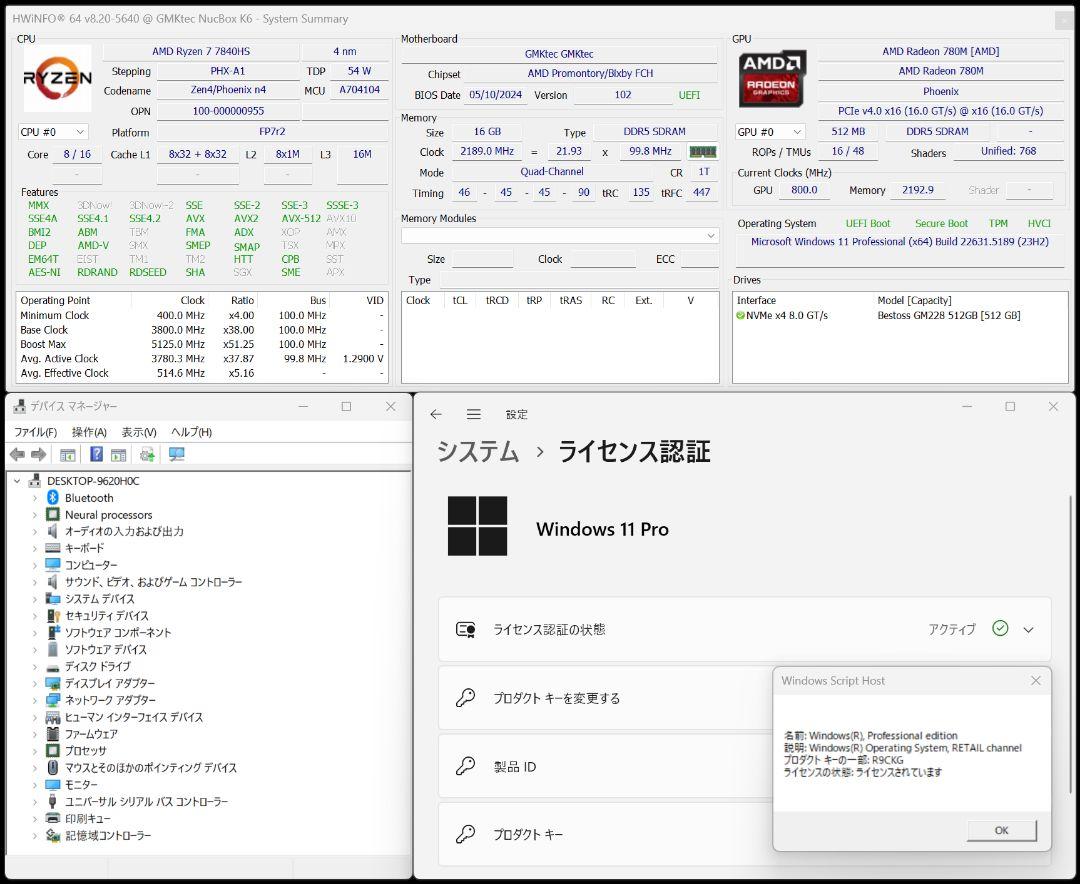This screenshot has width=1080, height=884.
Task: Click the BIOS Date 05/10/2024 field
Action: [x=495, y=95]
